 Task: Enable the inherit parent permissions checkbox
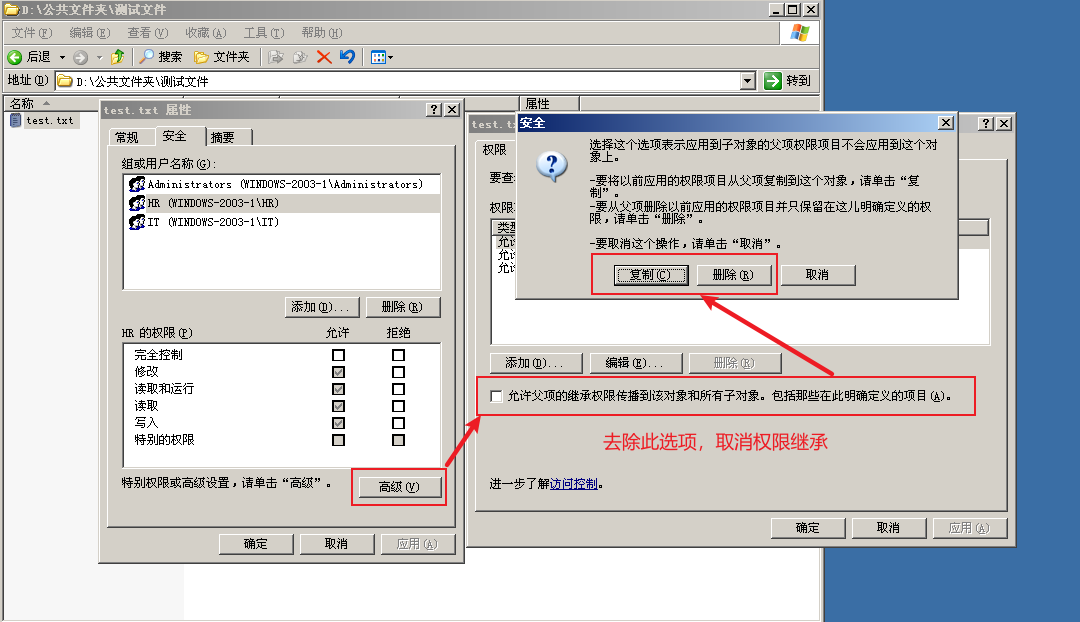pyautogui.click(x=497, y=397)
